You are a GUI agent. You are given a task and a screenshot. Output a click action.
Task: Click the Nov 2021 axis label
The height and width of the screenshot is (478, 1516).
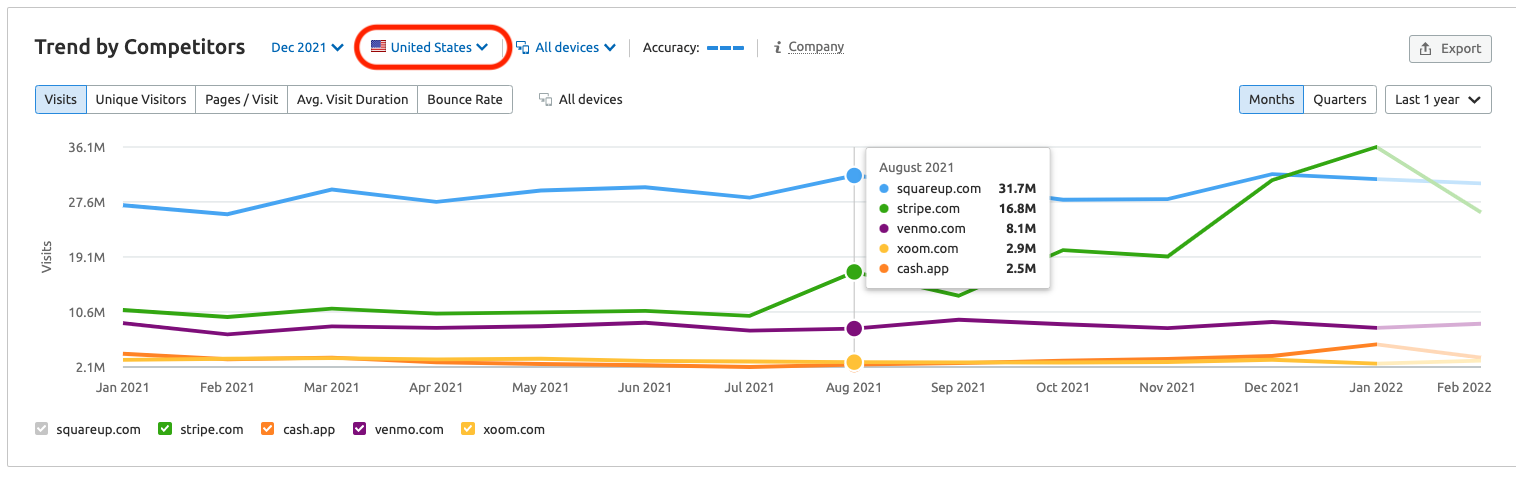tap(1167, 387)
